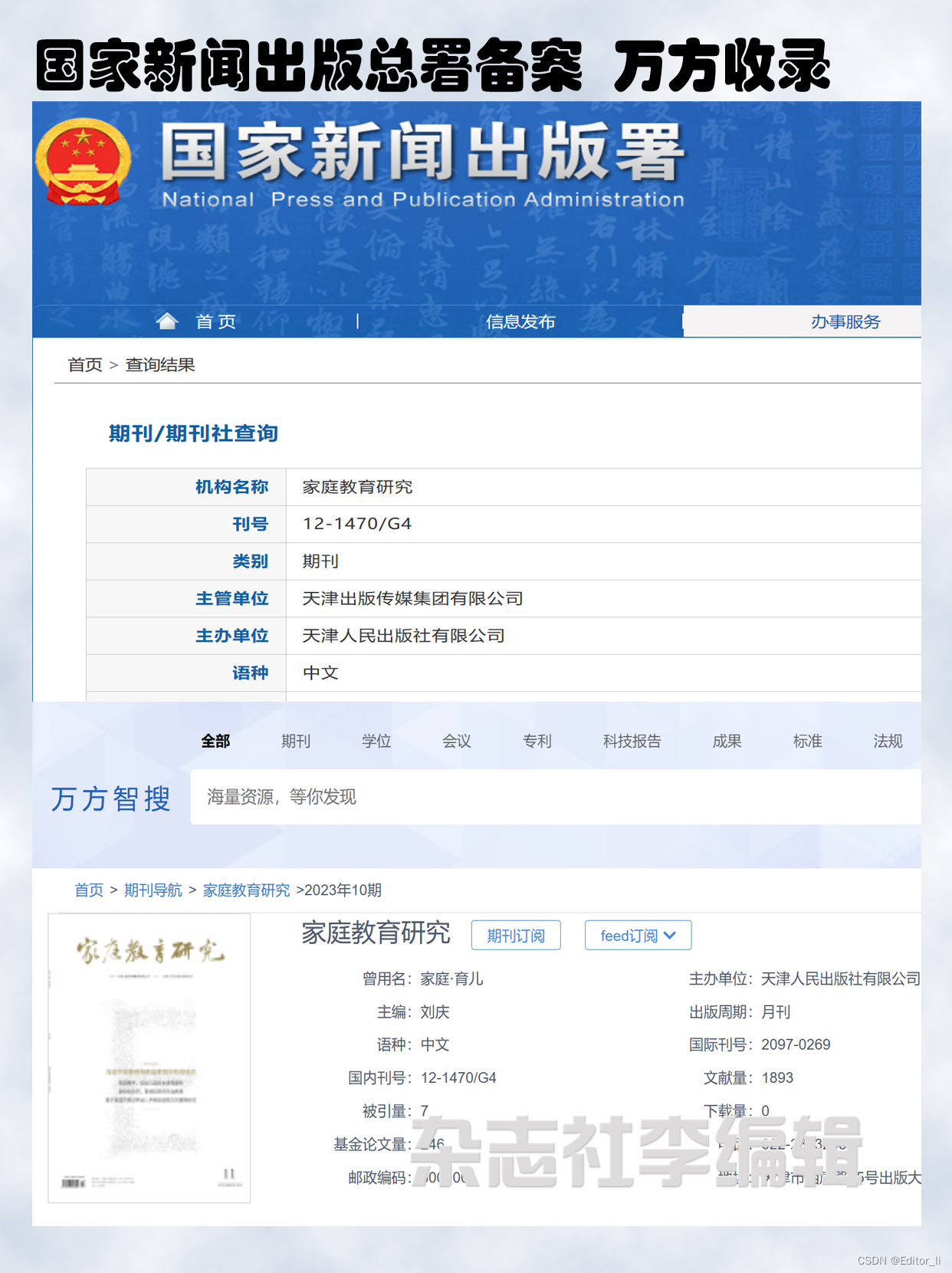Screen dimensions: 952x1273
Task: Click the 文献量 value 1893
Action: click(777, 1077)
